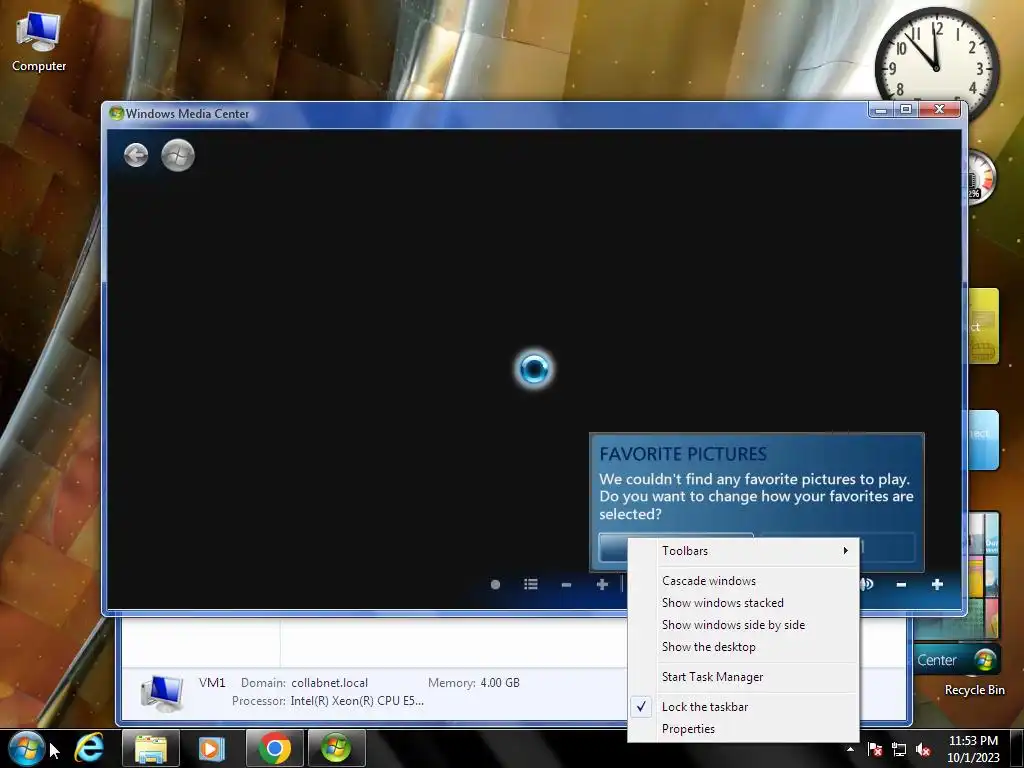Click the Show desktop strip at taskbar end
Viewport: 1024px width, 768px height.
[x=1019, y=749]
